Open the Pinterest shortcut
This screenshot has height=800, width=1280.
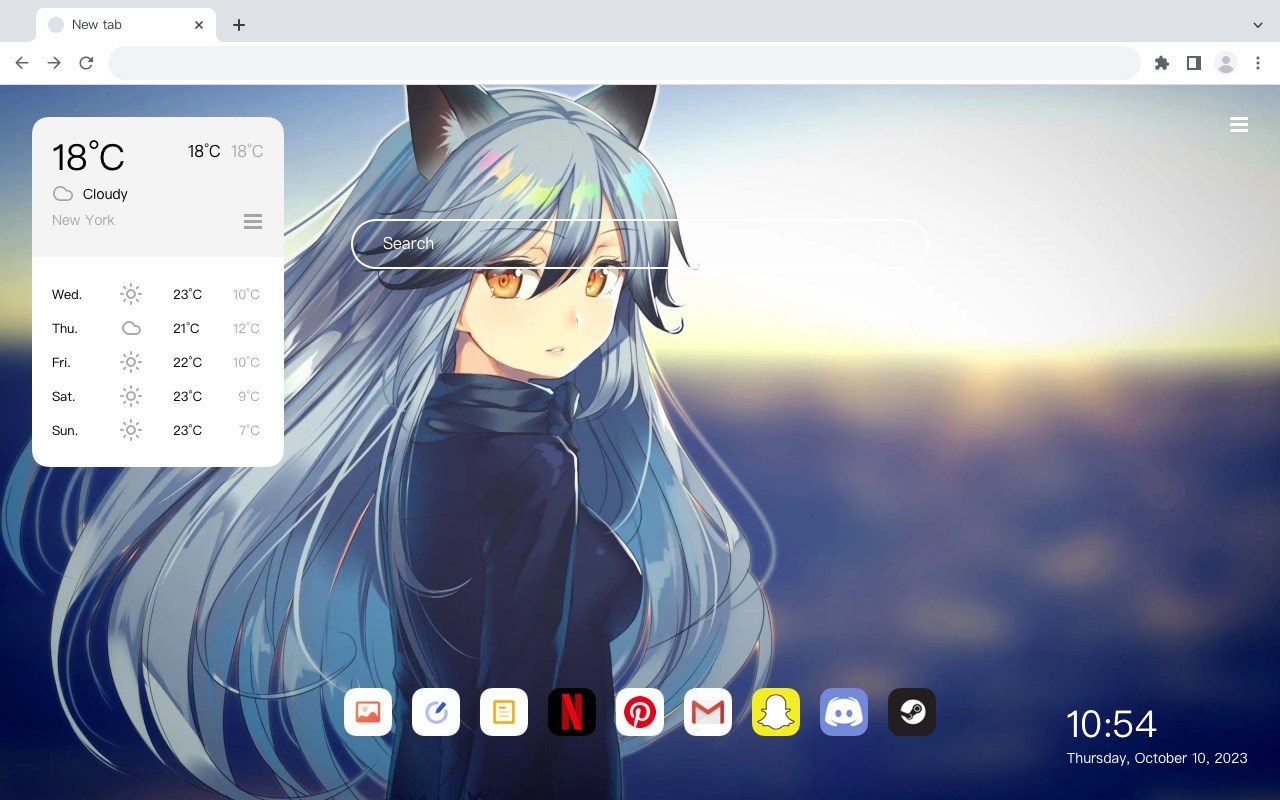coord(640,712)
